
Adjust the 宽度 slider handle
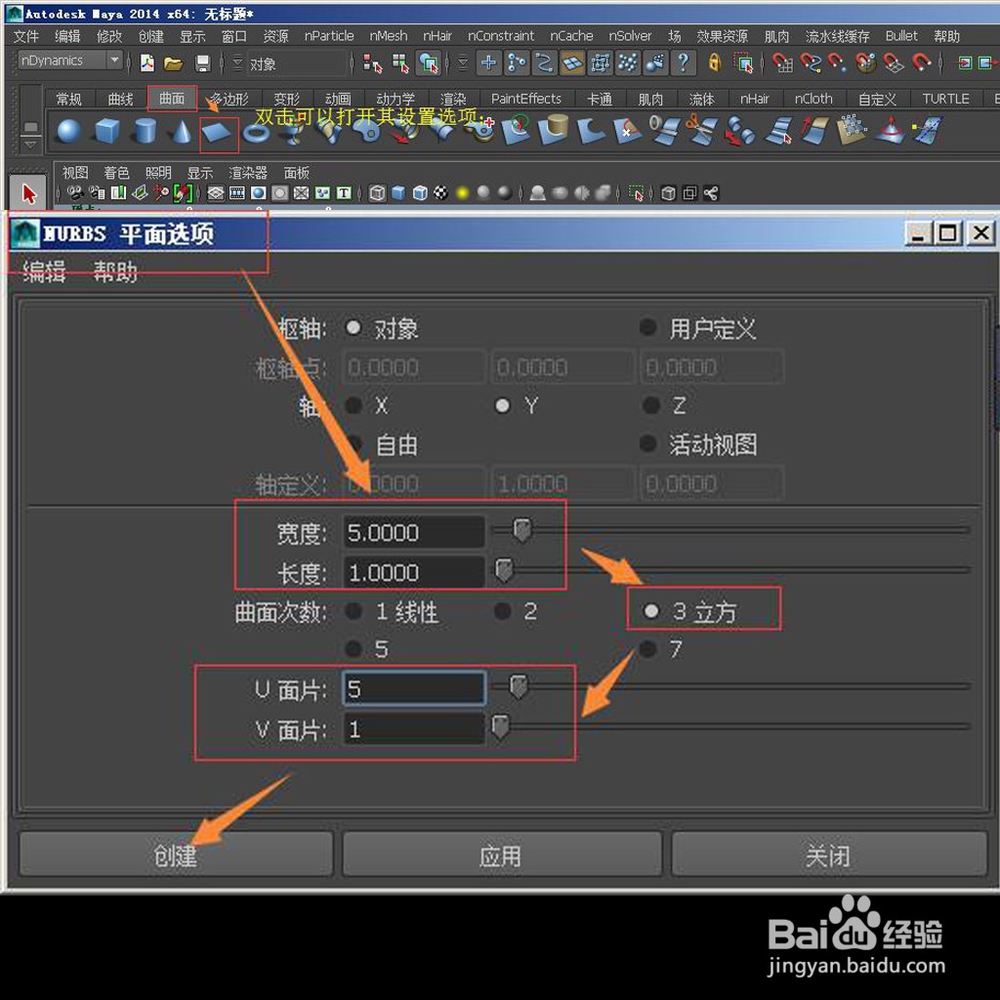522,530
